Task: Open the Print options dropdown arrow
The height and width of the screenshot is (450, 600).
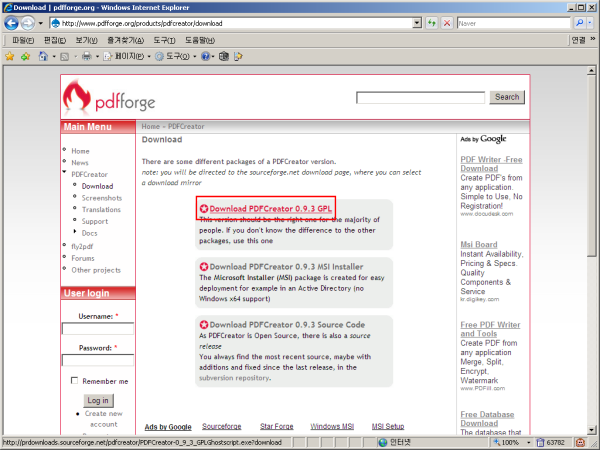Action: coord(98,57)
